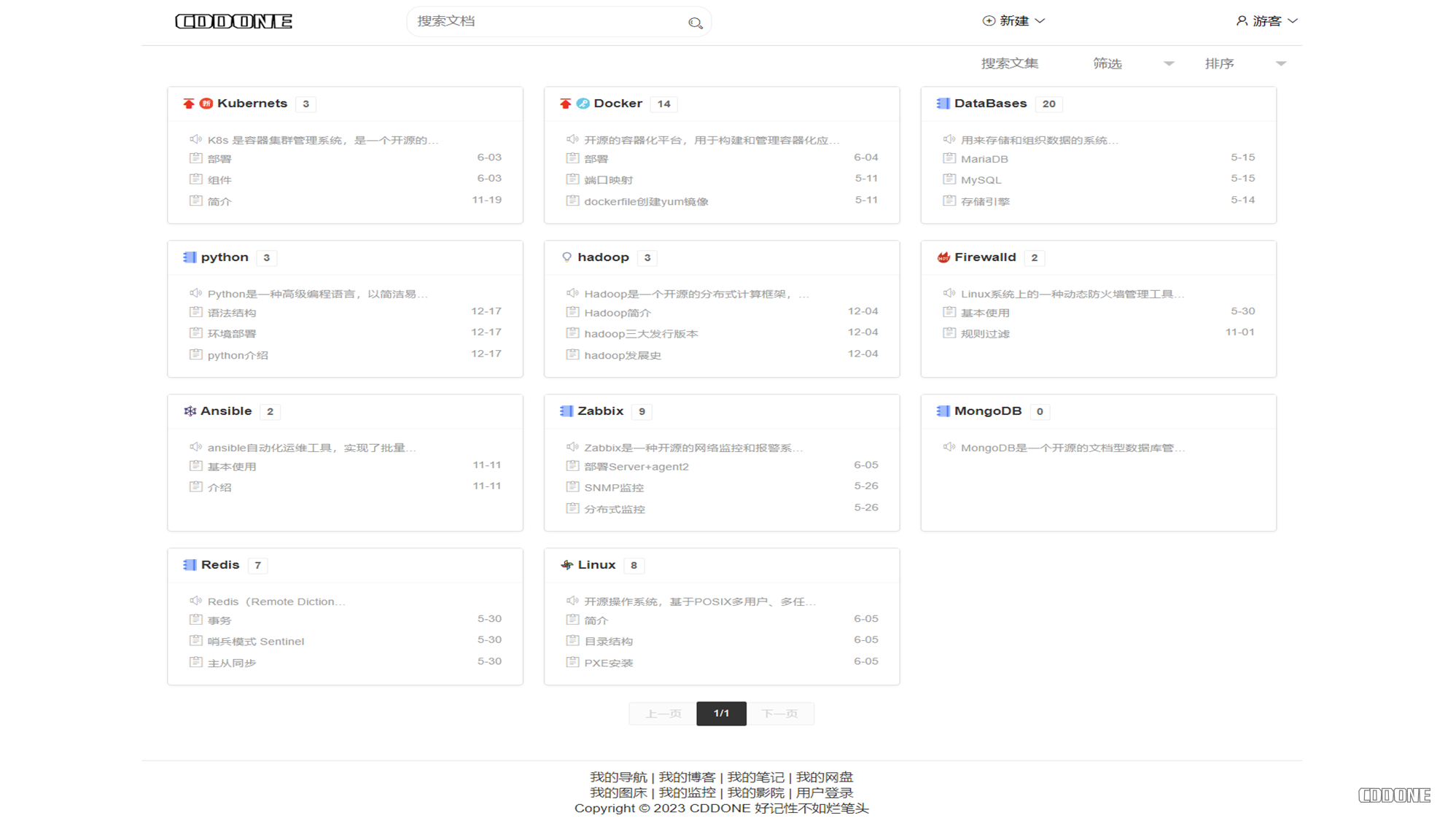Image resolution: width=1456 pixels, height=821 pixels.
Task: Open the 排序 sort dropdown
Action: click(x=1245, y=64)
